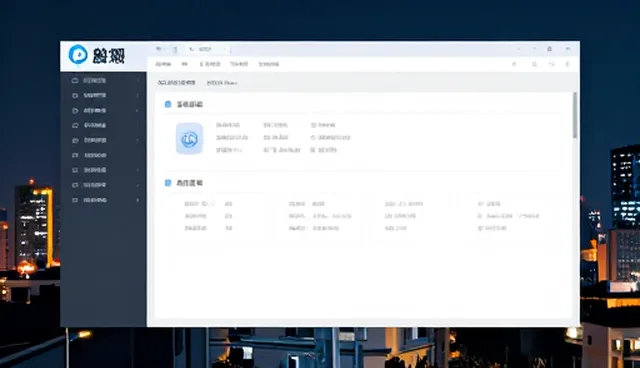The width and height of the screenshot is (640, 368).
Task: Open the last item in the top navigation menu
Action: pyautogui.click(x=269, y=64)
